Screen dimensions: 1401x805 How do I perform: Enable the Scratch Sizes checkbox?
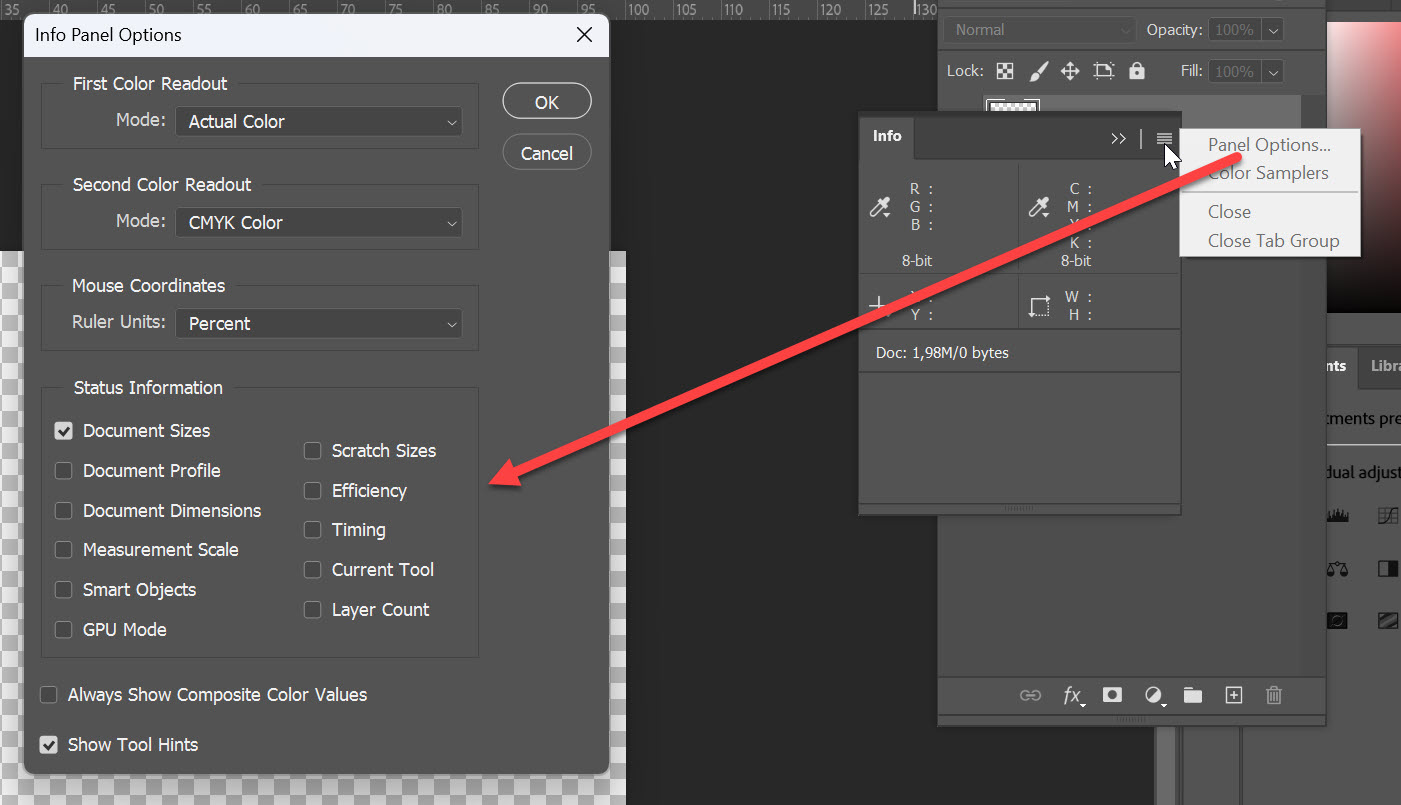tap(312, 451)
